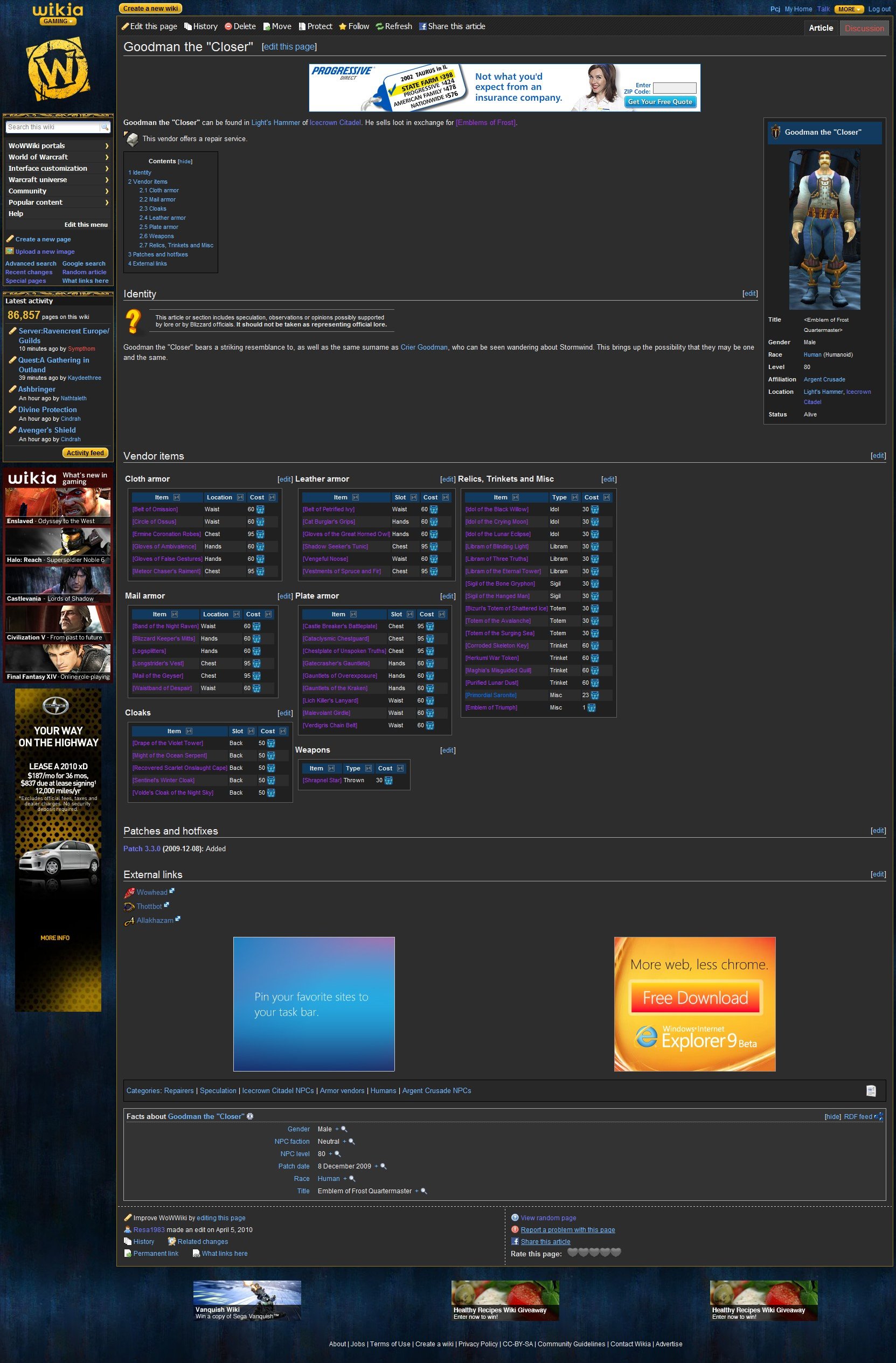The height and width of the screenshot is (1363, 896).
Task: Expand the Warcraft universe menu
Action: [x=58, y=180]
